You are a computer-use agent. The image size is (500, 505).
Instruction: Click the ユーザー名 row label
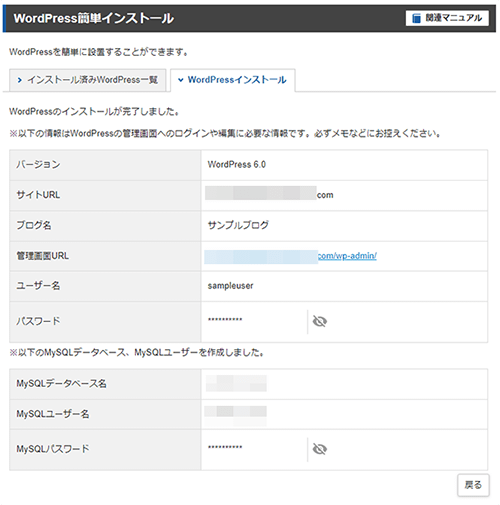click(38, 286)
